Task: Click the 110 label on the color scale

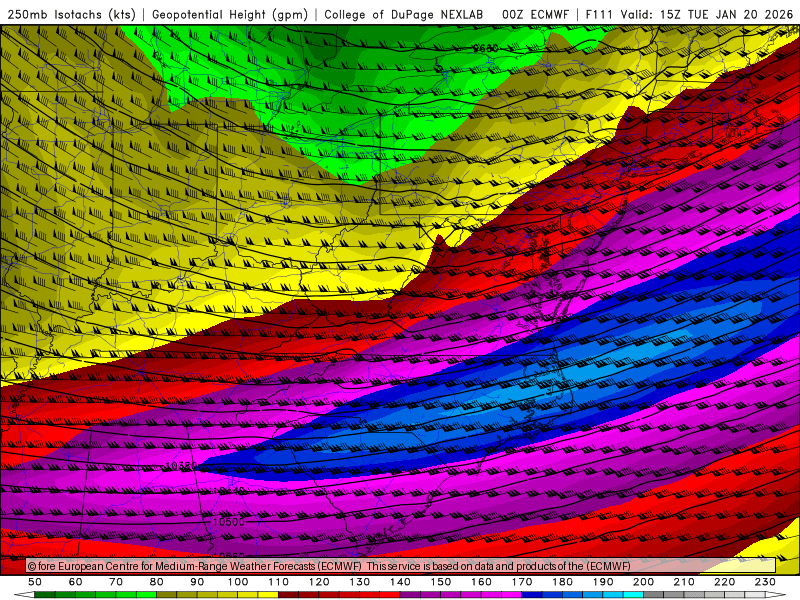Action: [278, 582]
